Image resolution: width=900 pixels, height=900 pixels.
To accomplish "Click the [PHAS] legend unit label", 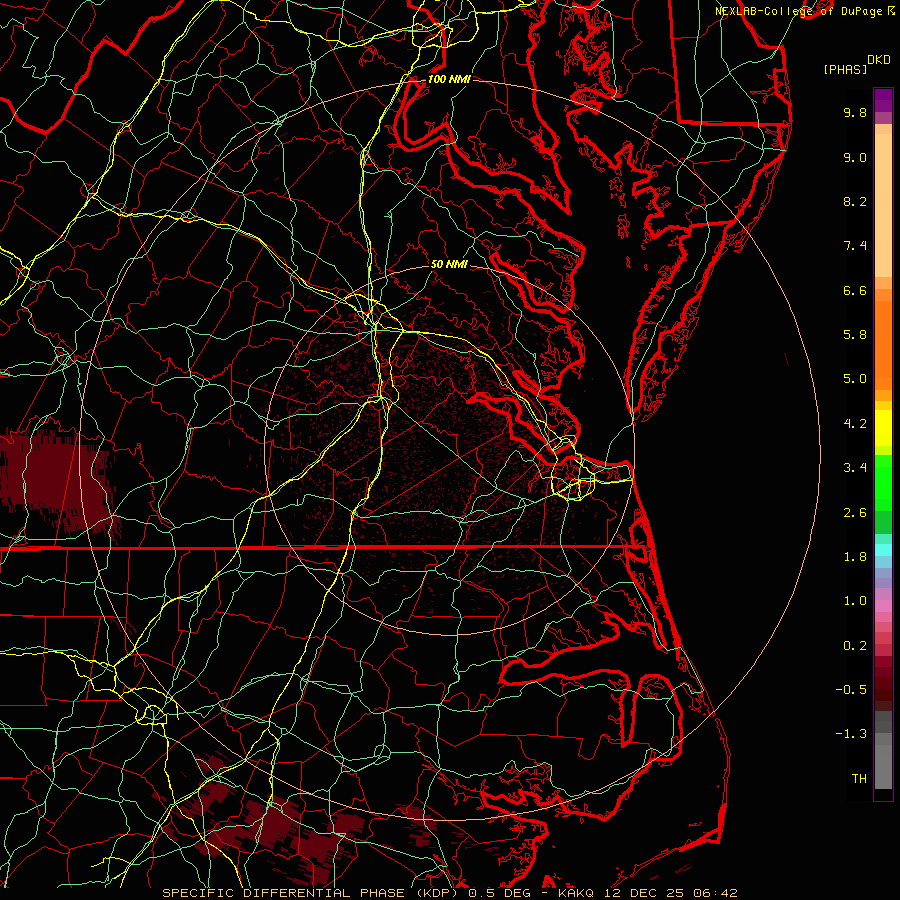I will [x=845, y=69].
